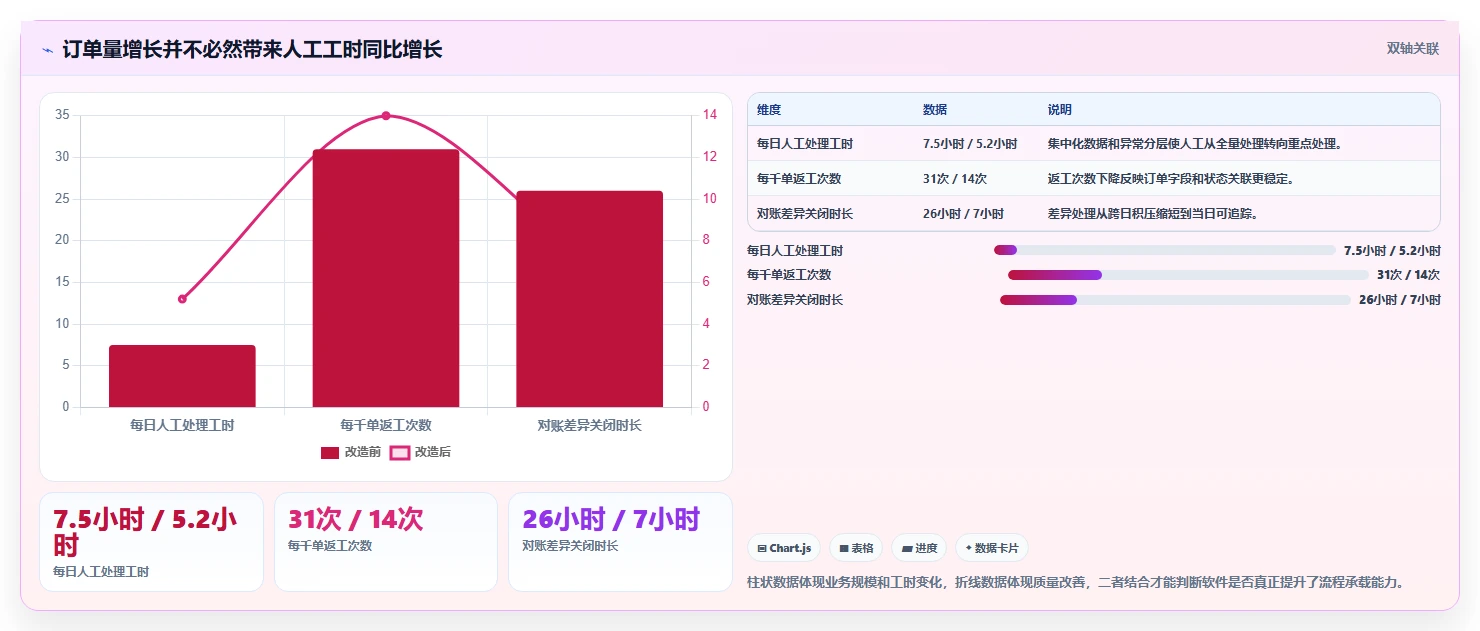Viewport: 1480px width, 631px height.
Task: Click the icon inside the 表格 chip
Action: (x=844, y=548)
